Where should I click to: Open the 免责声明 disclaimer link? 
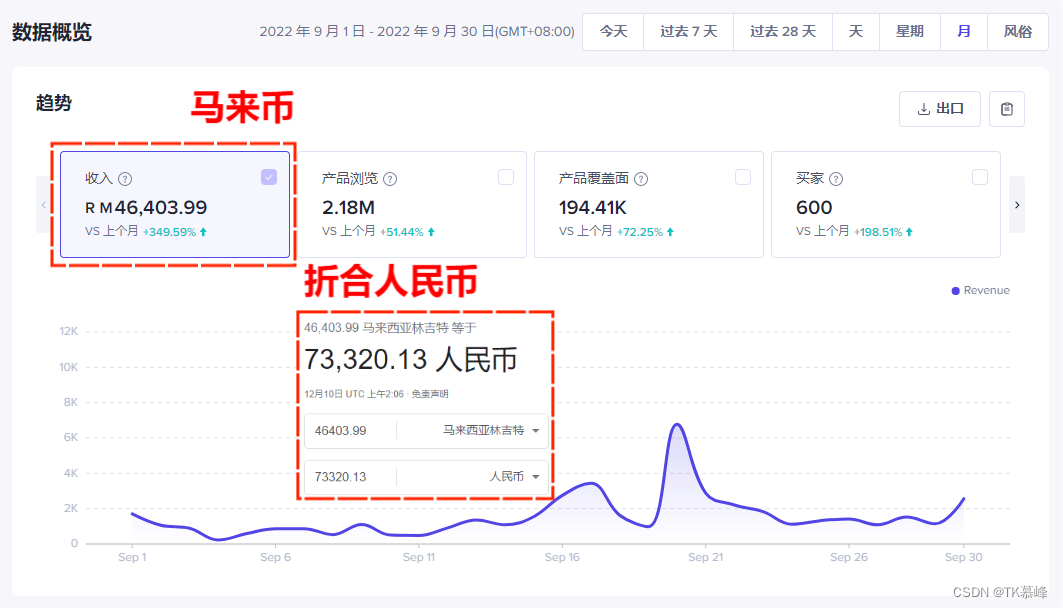point(432,393)
